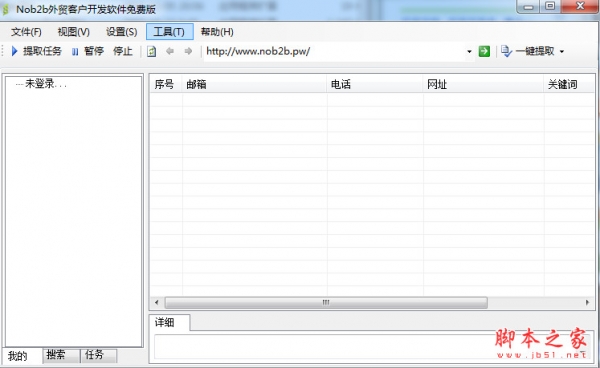Click the horizontal scrollbar right arrow
This screenshot has height=368, width=600.
pos(587,303)
